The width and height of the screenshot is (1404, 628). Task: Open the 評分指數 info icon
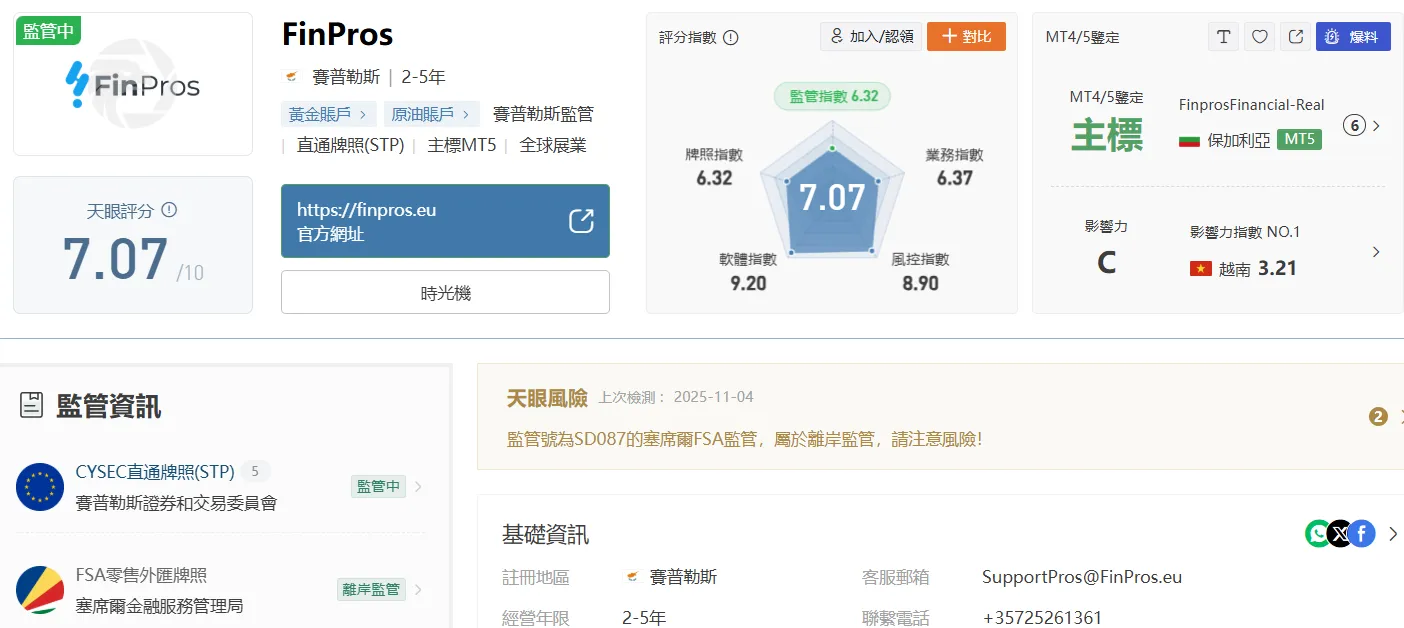tap(731, 37)
